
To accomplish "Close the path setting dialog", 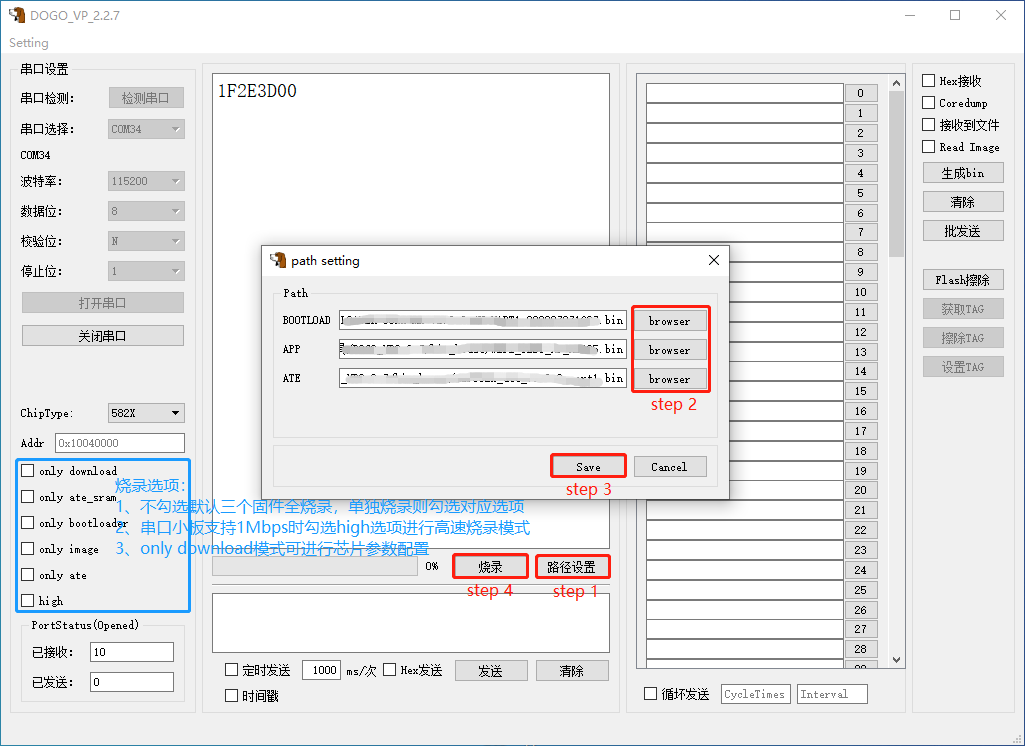I will (x=714, y=260).
